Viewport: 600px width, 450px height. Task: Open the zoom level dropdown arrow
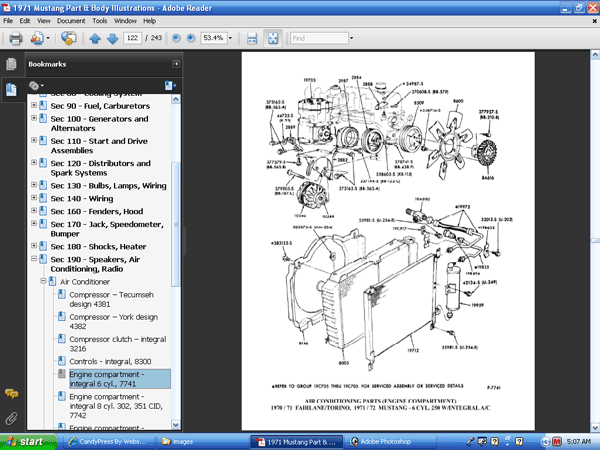point(230,38)
